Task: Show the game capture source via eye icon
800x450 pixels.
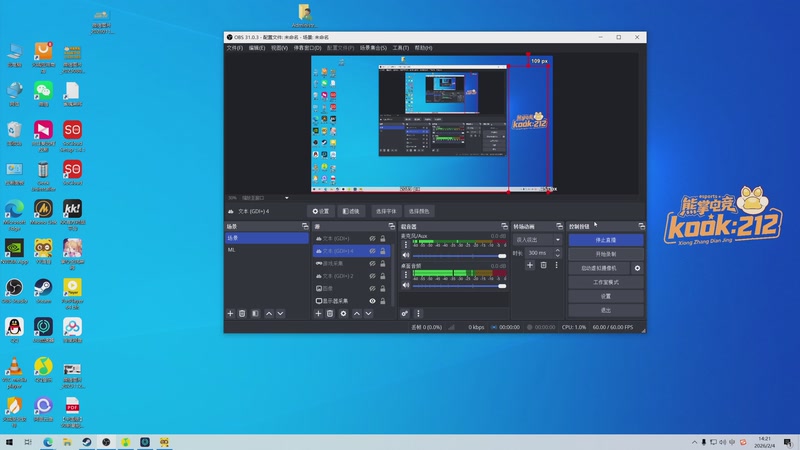Action: (372, 263)
